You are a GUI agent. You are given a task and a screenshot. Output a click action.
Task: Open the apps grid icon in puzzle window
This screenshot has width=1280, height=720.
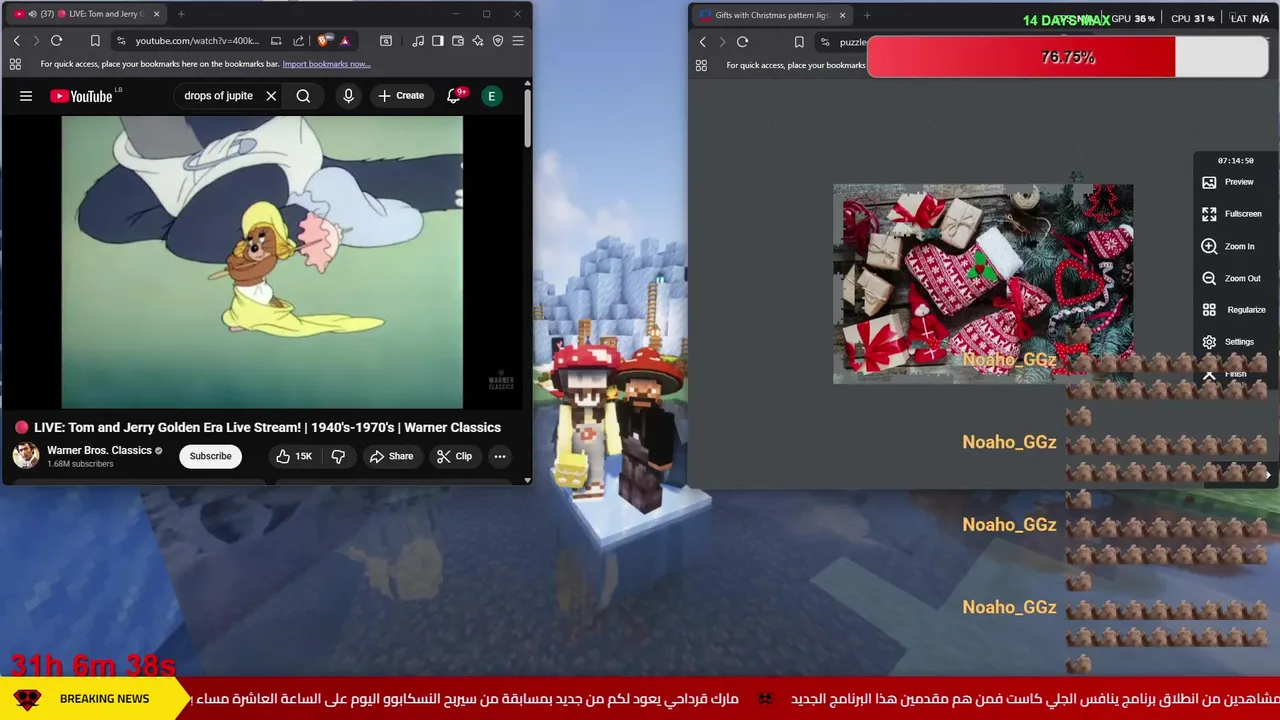[x=701, y=65]
